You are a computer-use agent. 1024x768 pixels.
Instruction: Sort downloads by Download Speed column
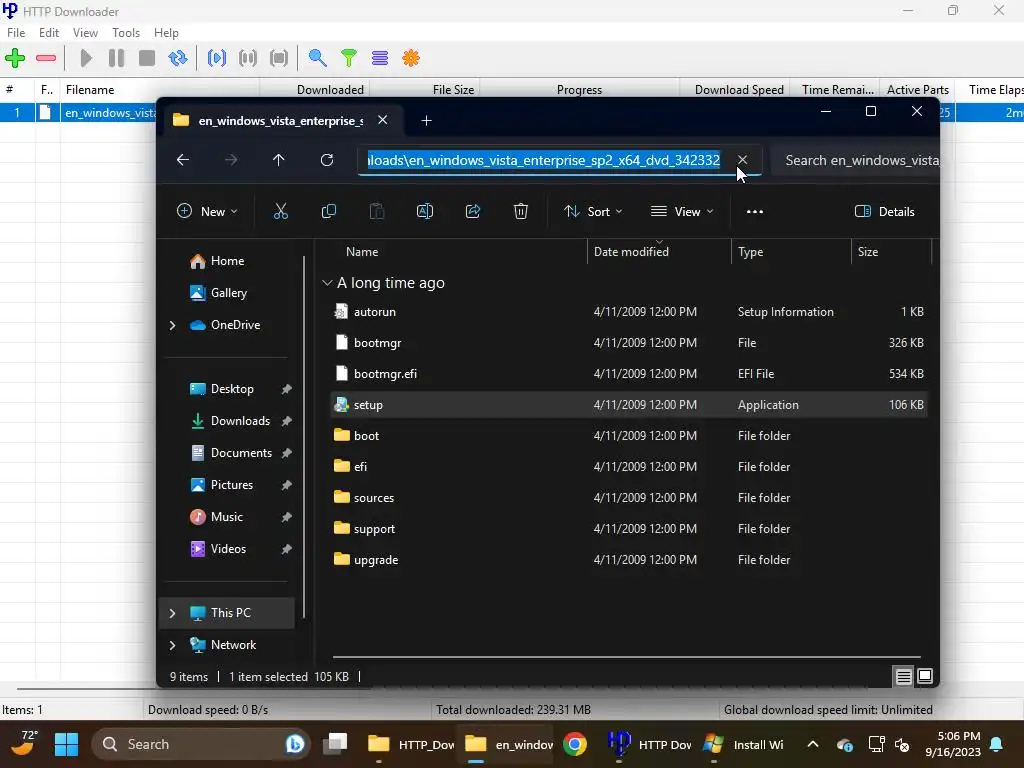(735, 89)
